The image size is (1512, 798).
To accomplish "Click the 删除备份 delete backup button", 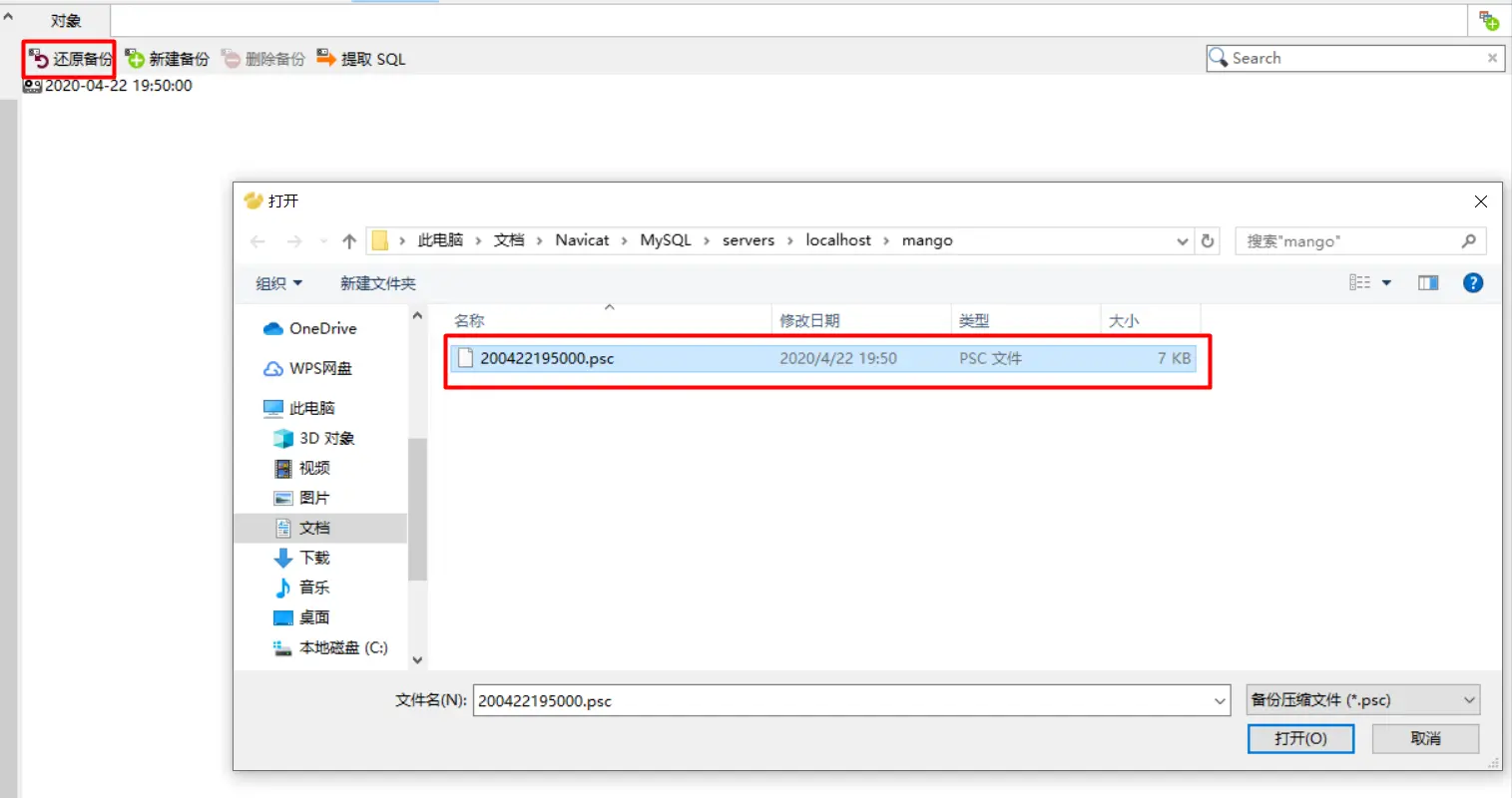I will [x=263, y=59].
